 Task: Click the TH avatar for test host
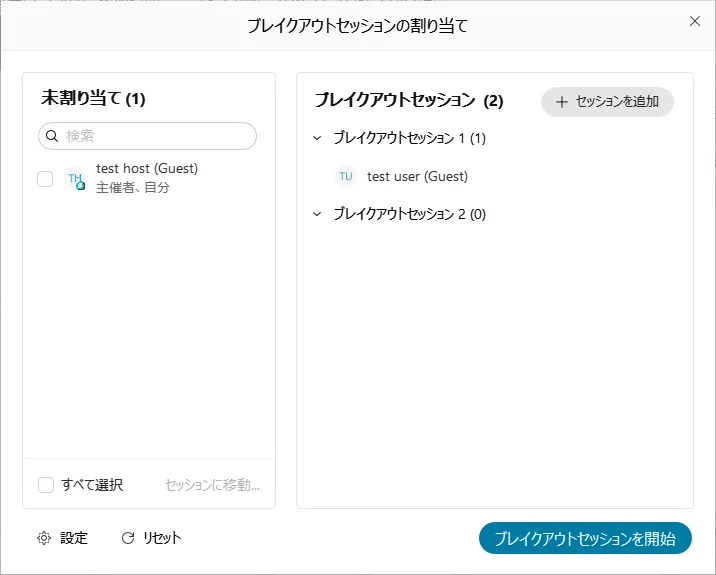coord(75,179)
